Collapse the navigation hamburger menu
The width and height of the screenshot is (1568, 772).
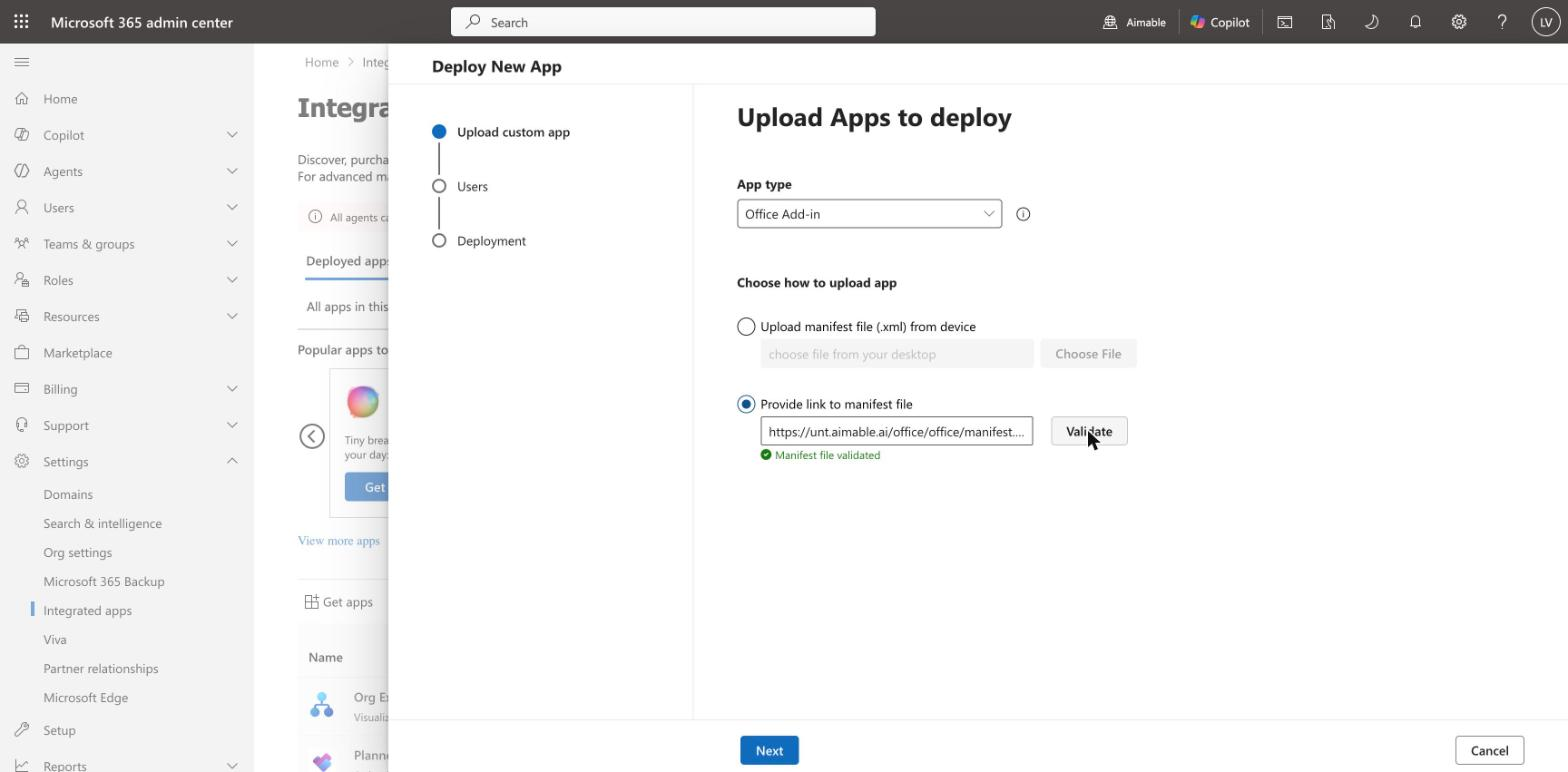pos(22,62)
